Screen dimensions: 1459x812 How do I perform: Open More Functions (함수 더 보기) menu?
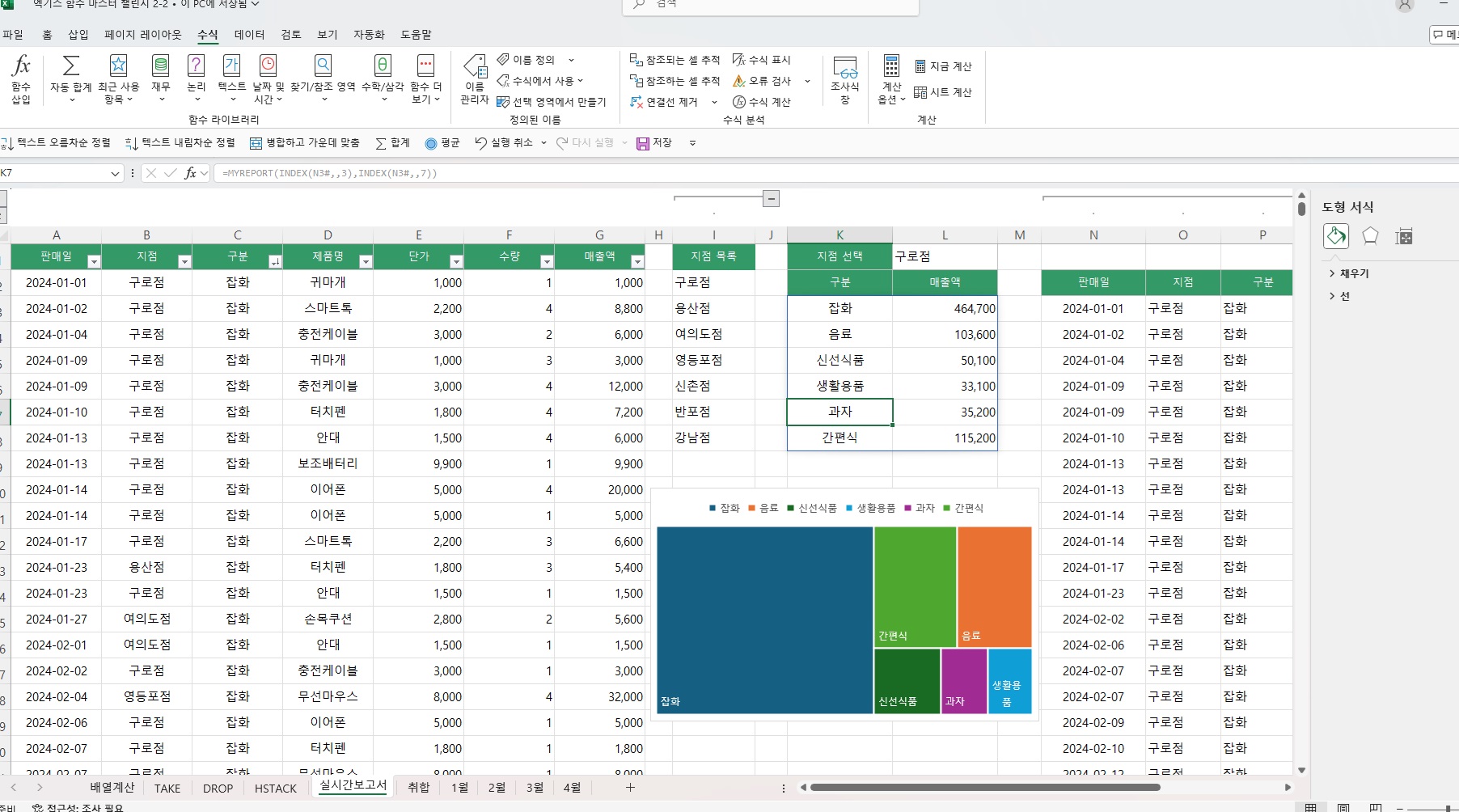pos(425,78)
